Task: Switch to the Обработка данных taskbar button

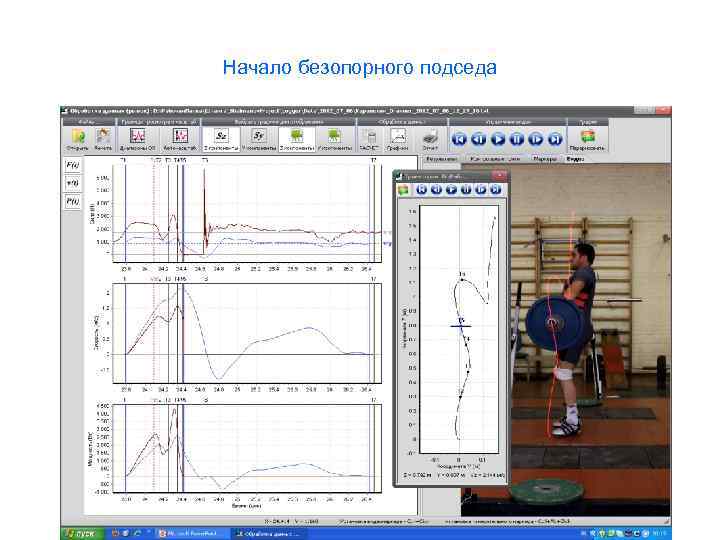Action: [x=269, y=534]
